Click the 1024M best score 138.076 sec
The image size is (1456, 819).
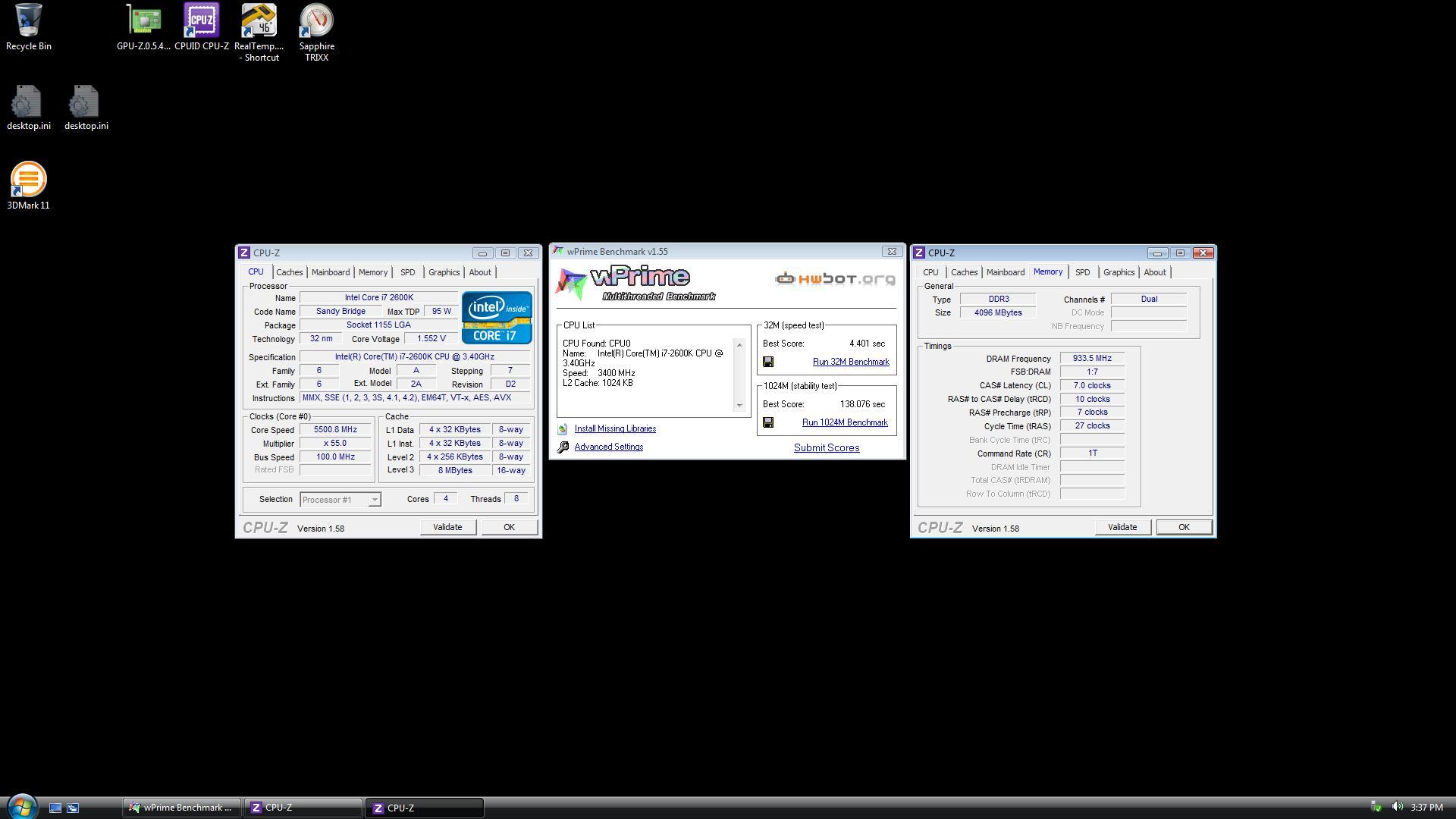[x=862, y=404]
